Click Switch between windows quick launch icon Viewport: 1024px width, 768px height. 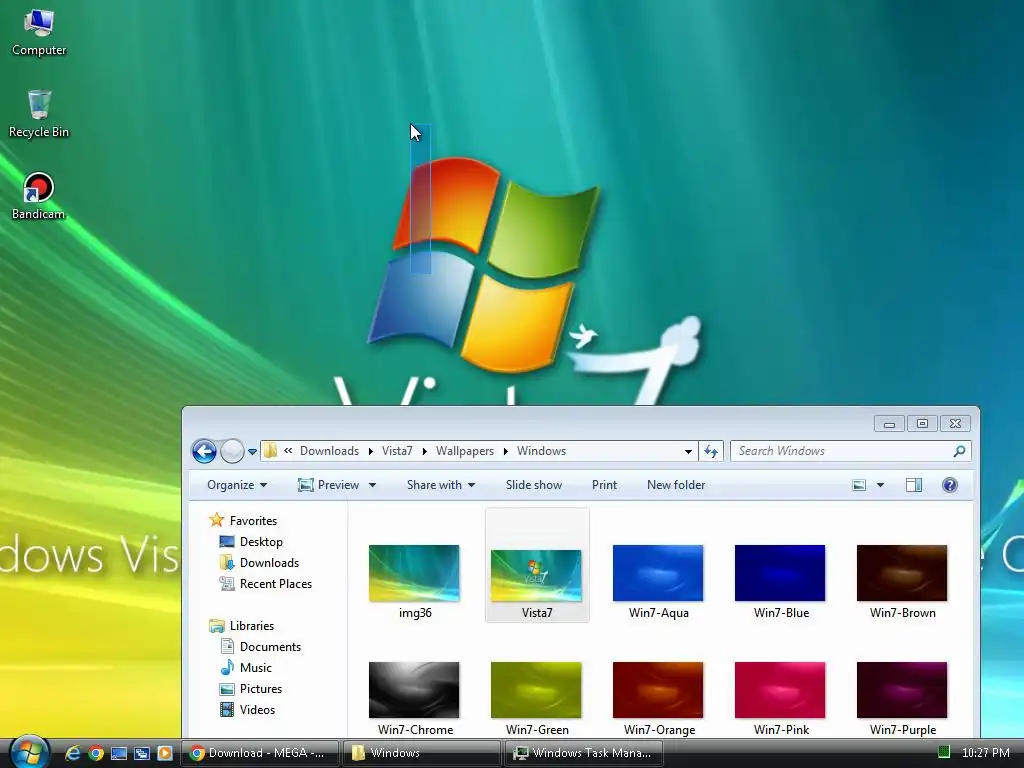click(142, 753)
